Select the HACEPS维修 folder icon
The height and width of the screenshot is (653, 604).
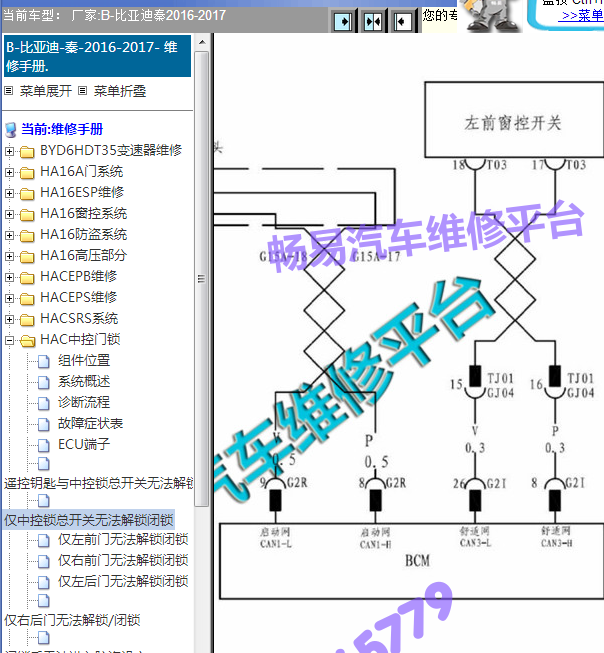click(x=27, y=299)
